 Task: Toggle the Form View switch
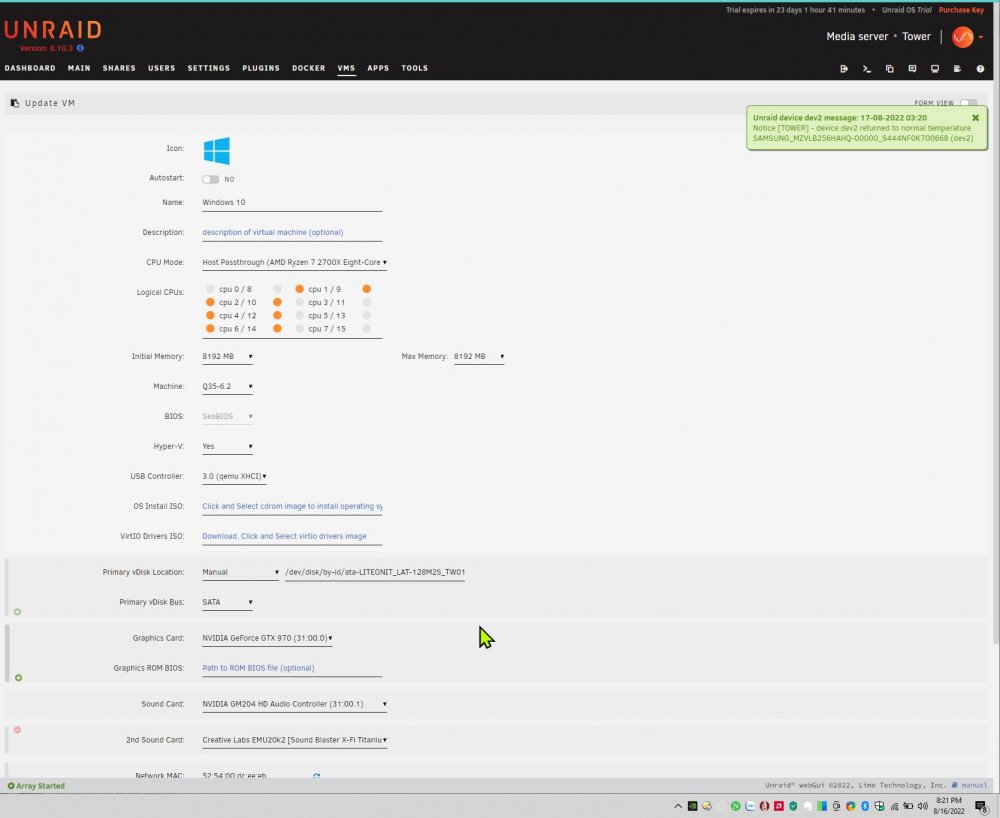pyautogui.click(x=968, y=103)
